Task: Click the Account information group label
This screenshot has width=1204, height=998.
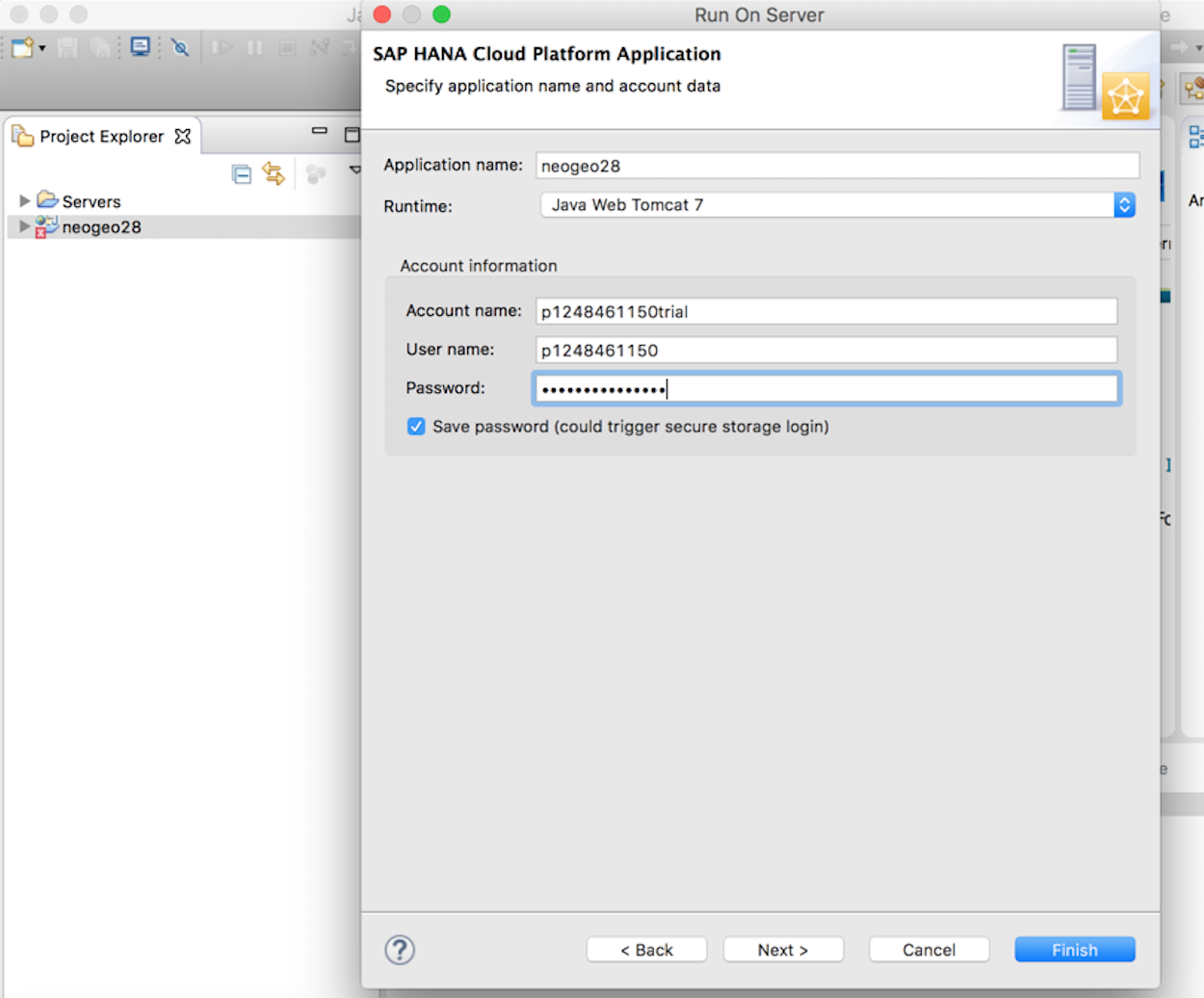Action: click(479, 266)
